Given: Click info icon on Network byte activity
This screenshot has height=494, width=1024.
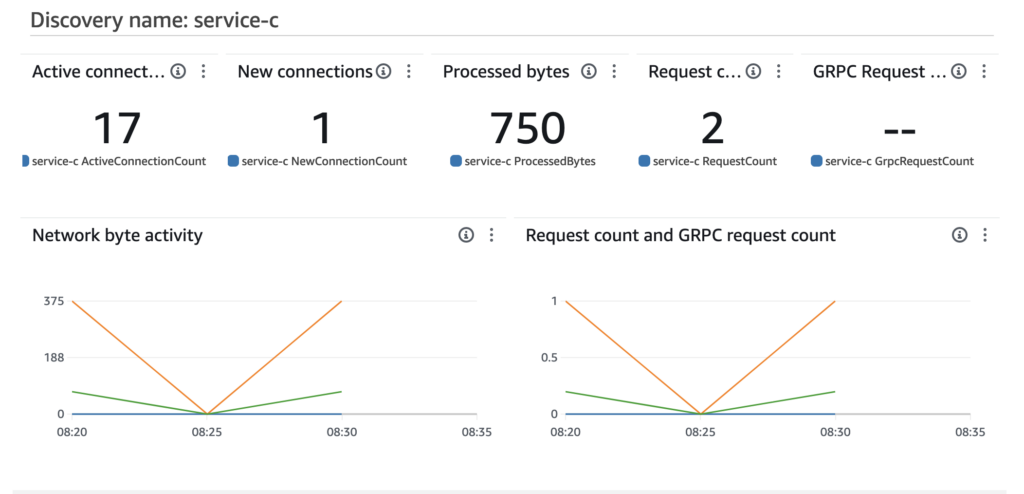Looking at the screenshot, I should (x=465, y=235).
